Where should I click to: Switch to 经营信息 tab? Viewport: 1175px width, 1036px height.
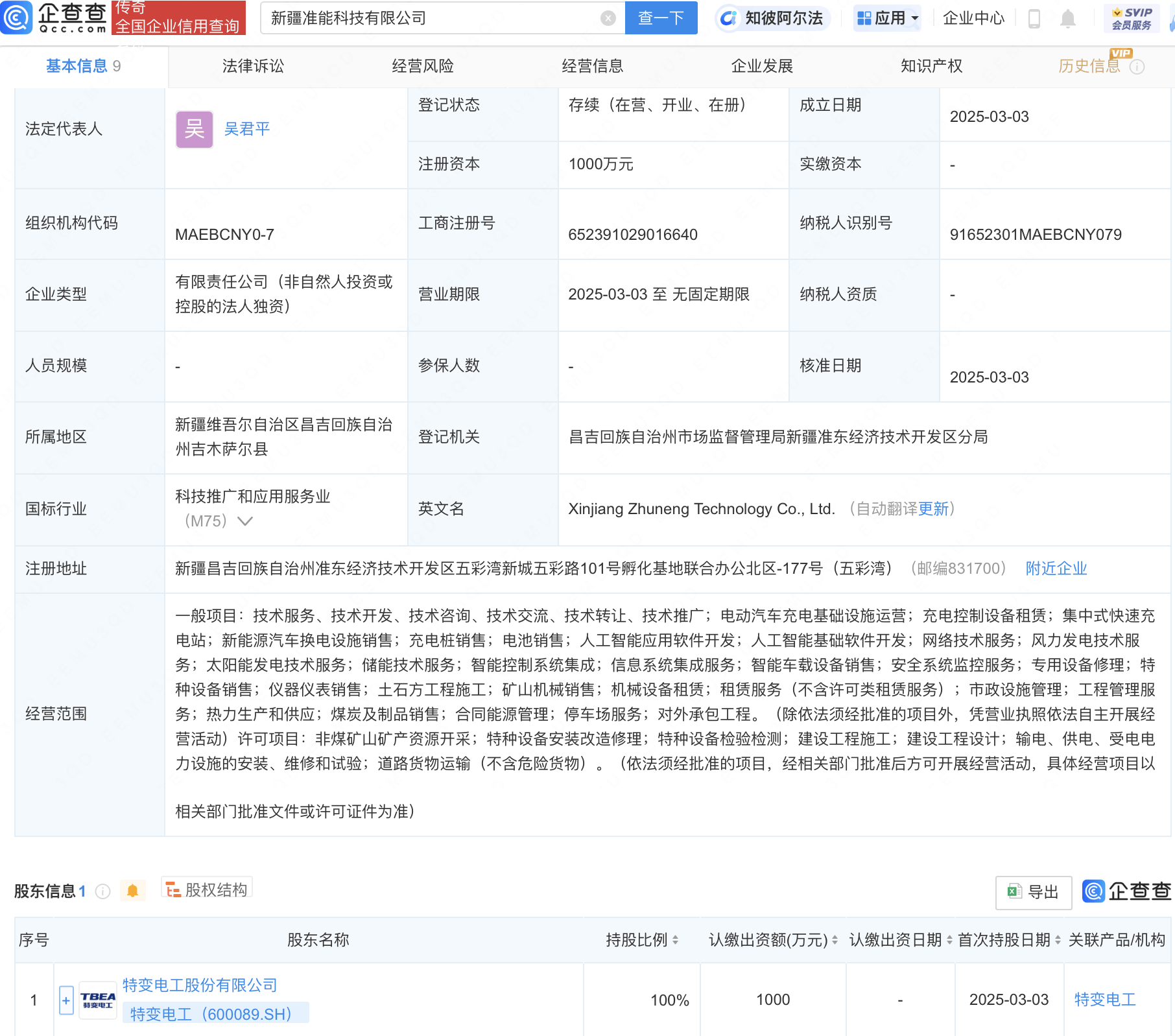592,66
